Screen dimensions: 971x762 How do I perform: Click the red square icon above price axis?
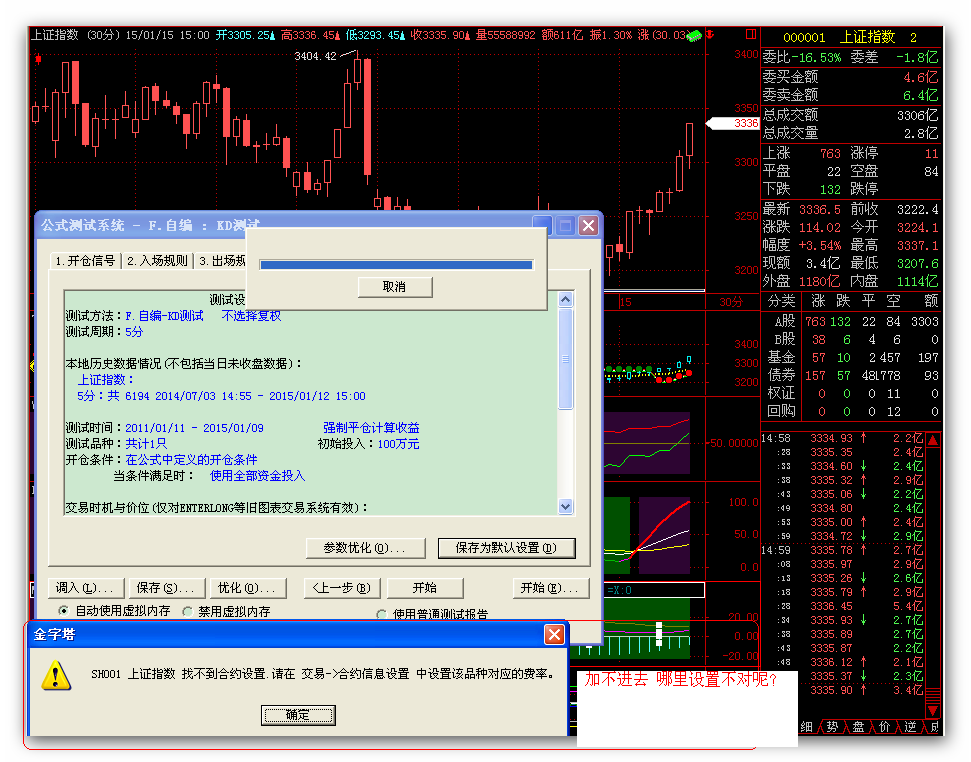(x=750, y=34)
